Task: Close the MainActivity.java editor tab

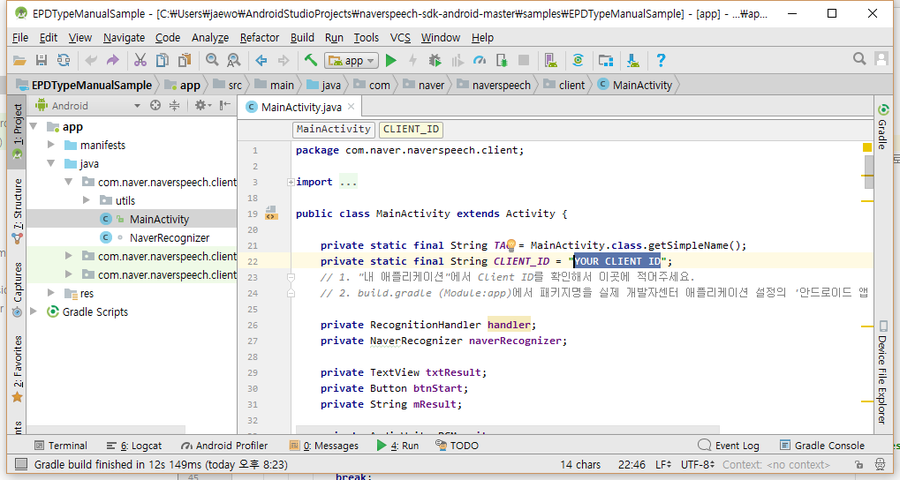Action: tap(351, 106)
